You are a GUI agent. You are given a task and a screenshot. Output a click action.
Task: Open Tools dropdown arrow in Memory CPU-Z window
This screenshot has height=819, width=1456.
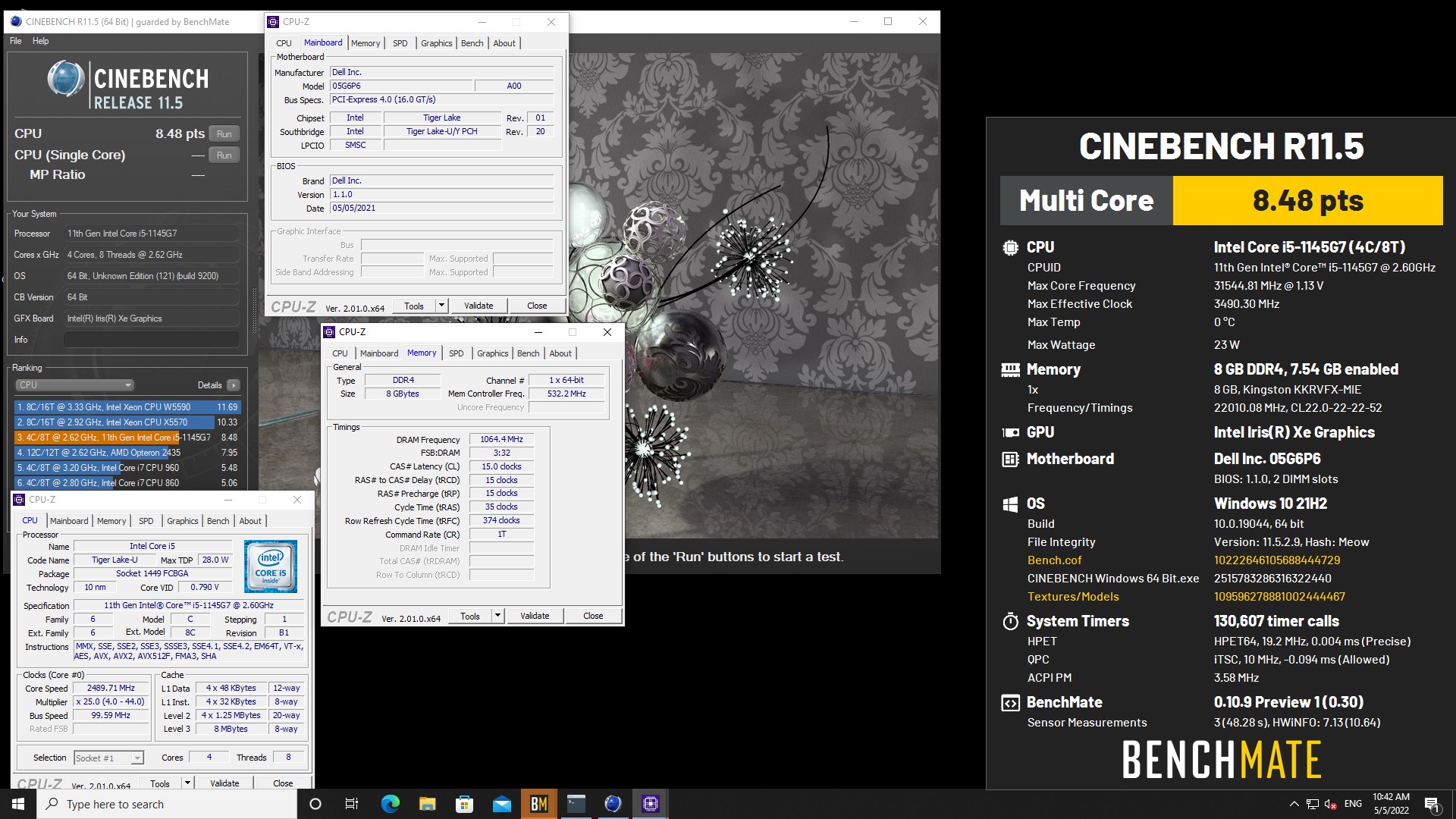497,616
